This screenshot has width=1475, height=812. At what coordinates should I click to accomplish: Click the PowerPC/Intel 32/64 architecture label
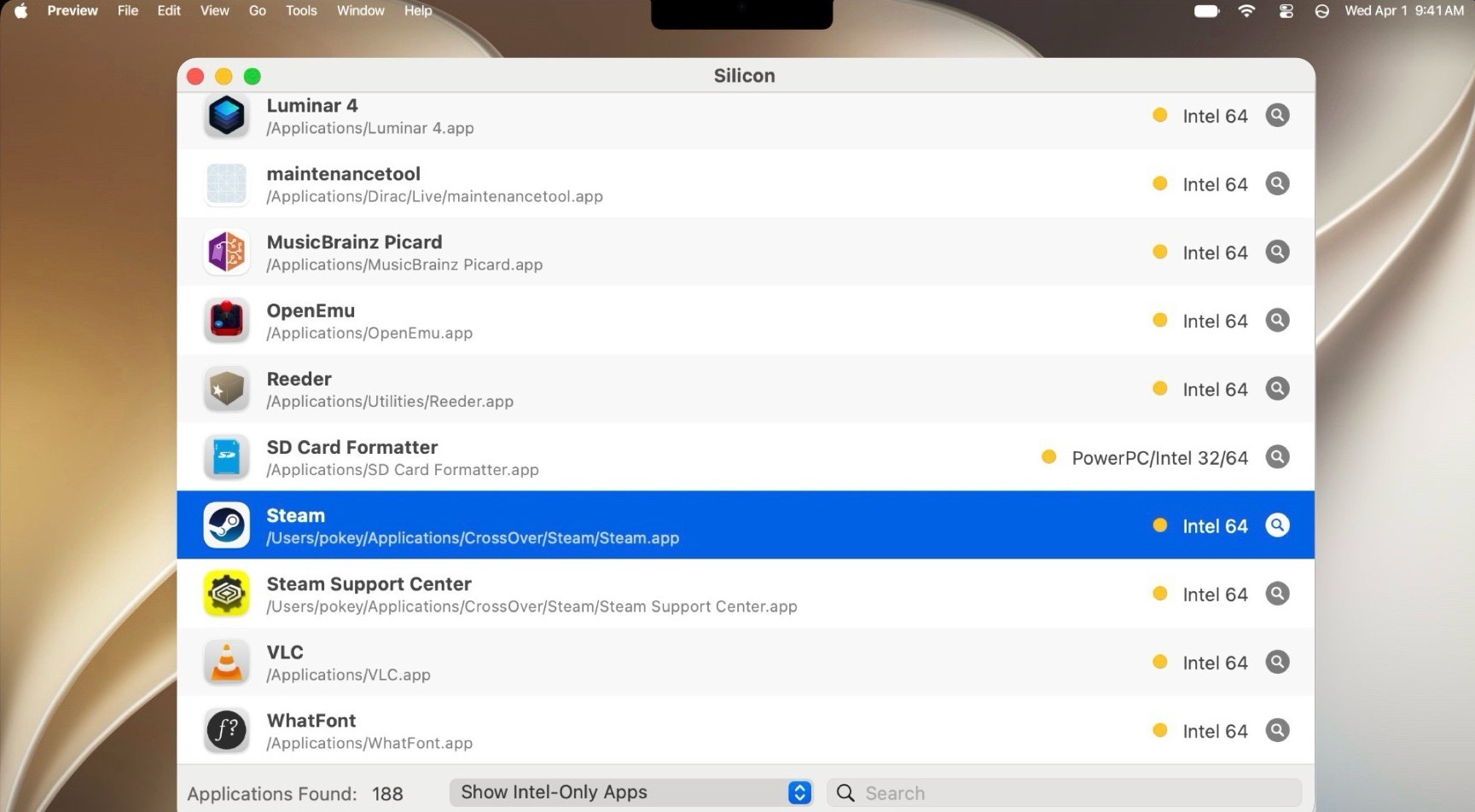point(1159,458)
